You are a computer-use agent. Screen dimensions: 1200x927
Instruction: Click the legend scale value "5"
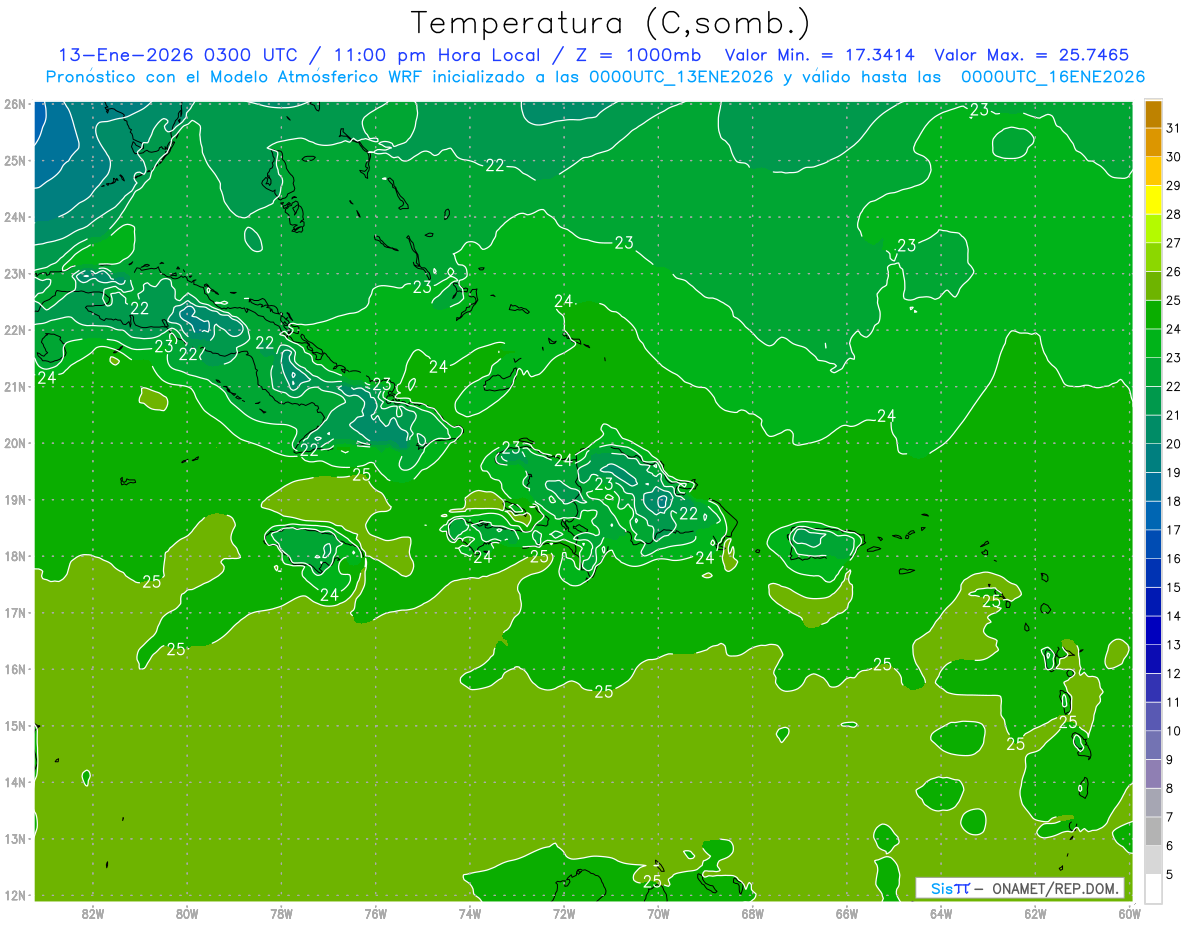click(x=1170, y=875)
